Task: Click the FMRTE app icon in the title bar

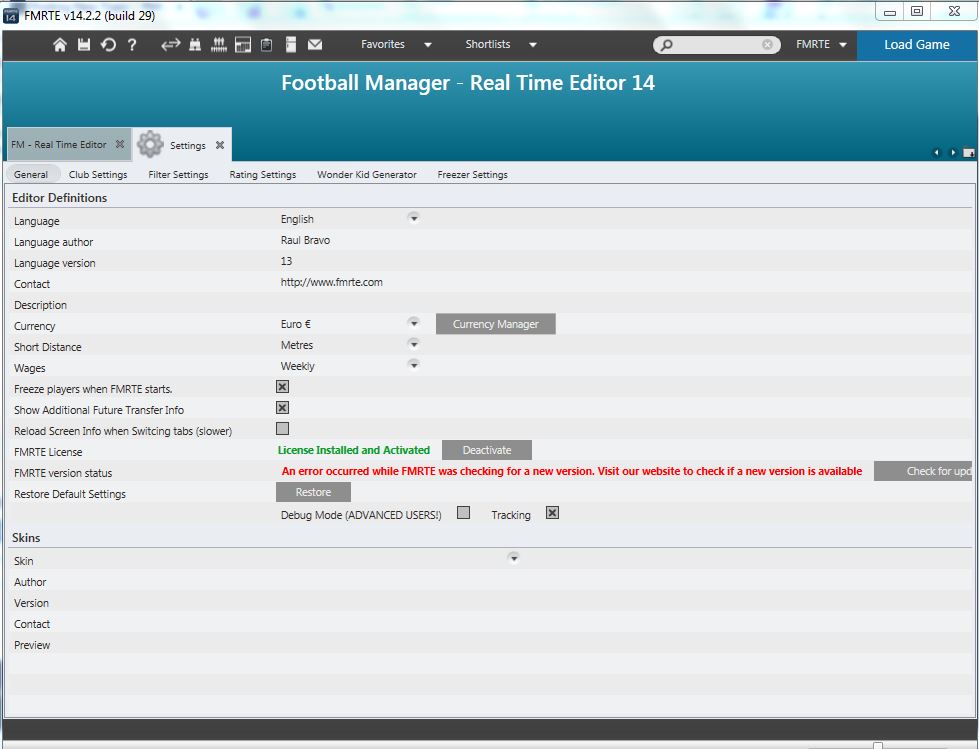Action: pyautogui.click(x=11, y=16)
